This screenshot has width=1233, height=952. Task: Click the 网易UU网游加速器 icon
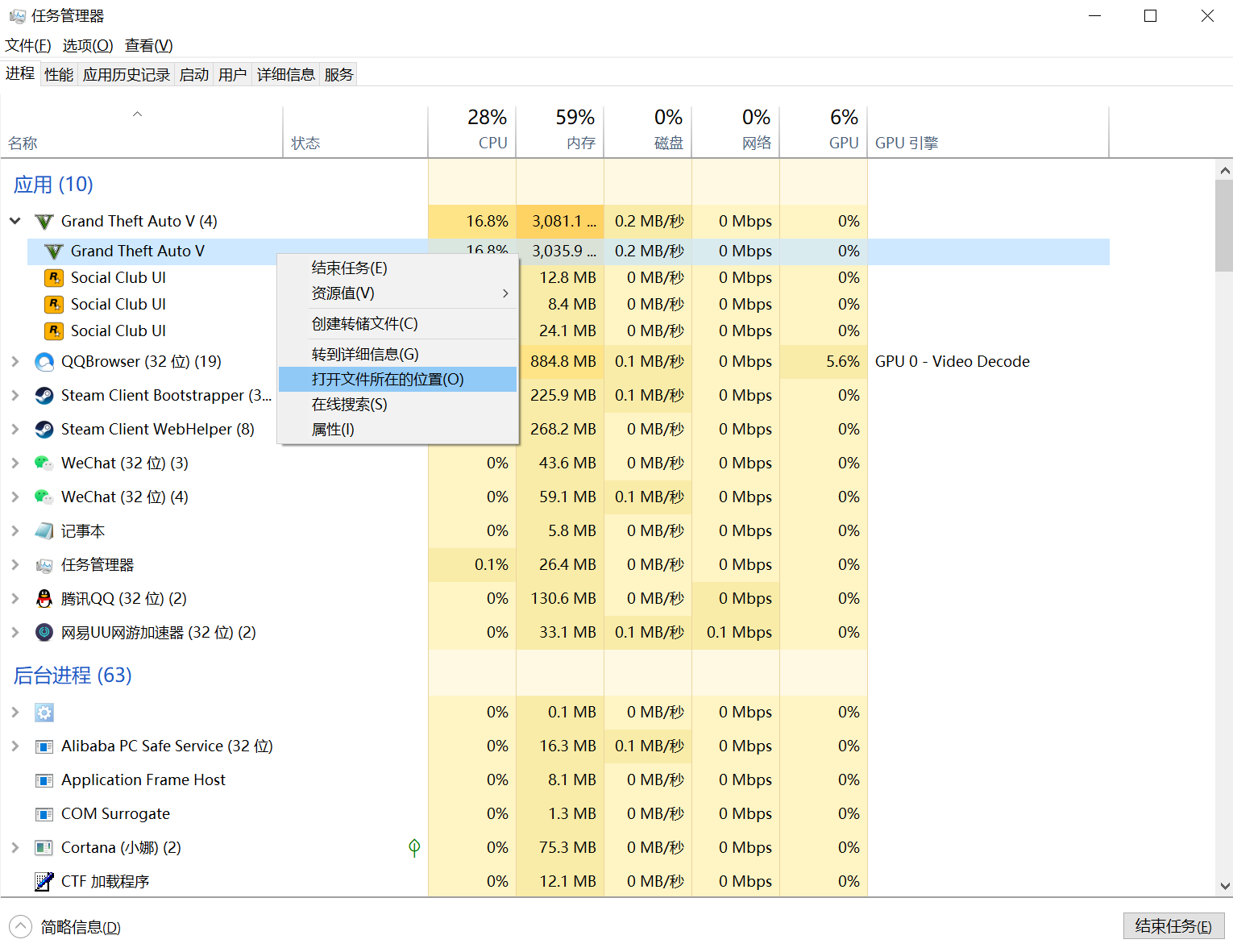(x=44, y=633)
